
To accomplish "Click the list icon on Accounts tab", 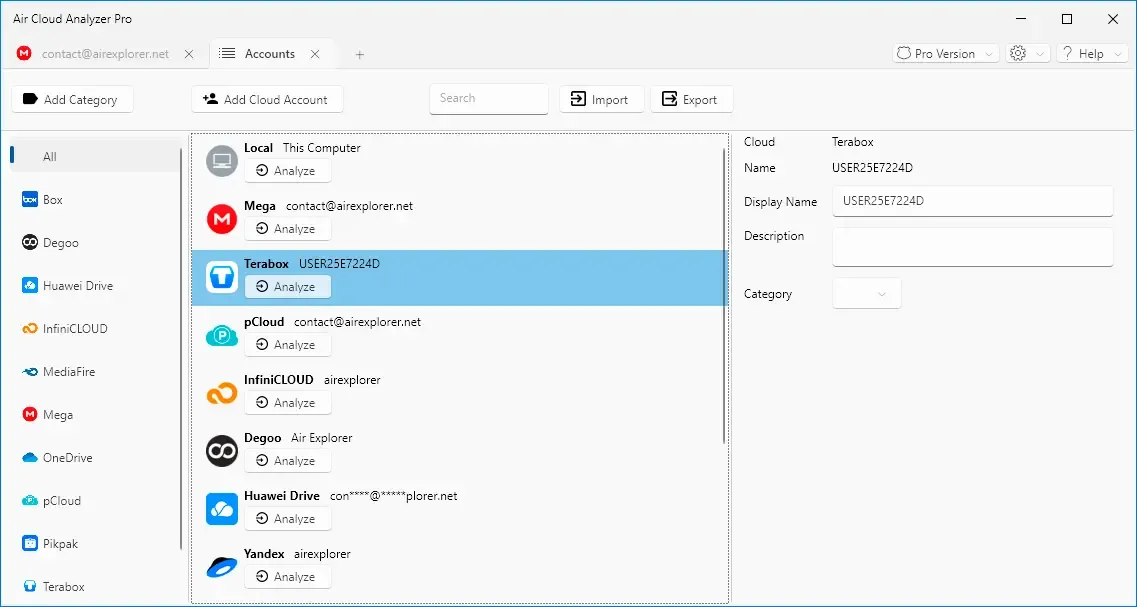I will (227, 54).
